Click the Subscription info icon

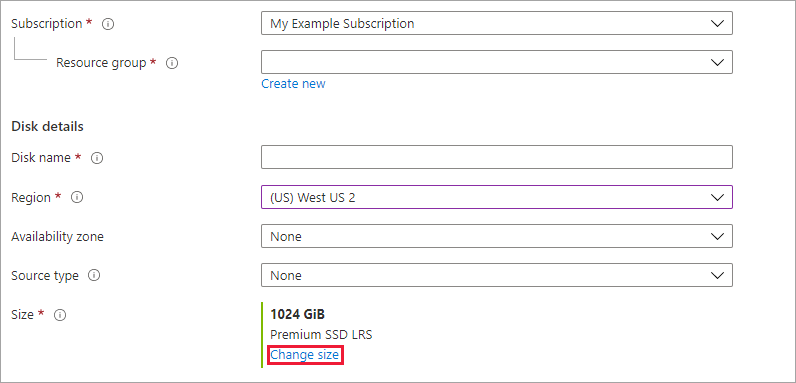click(x=108, y=24)
